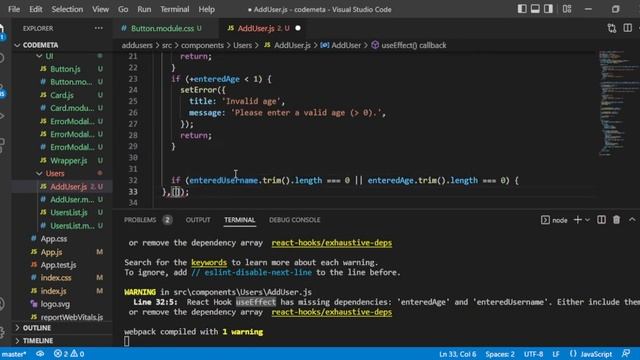
Task: Click the node terminal profile icon
Action: [x=545, y=220]
